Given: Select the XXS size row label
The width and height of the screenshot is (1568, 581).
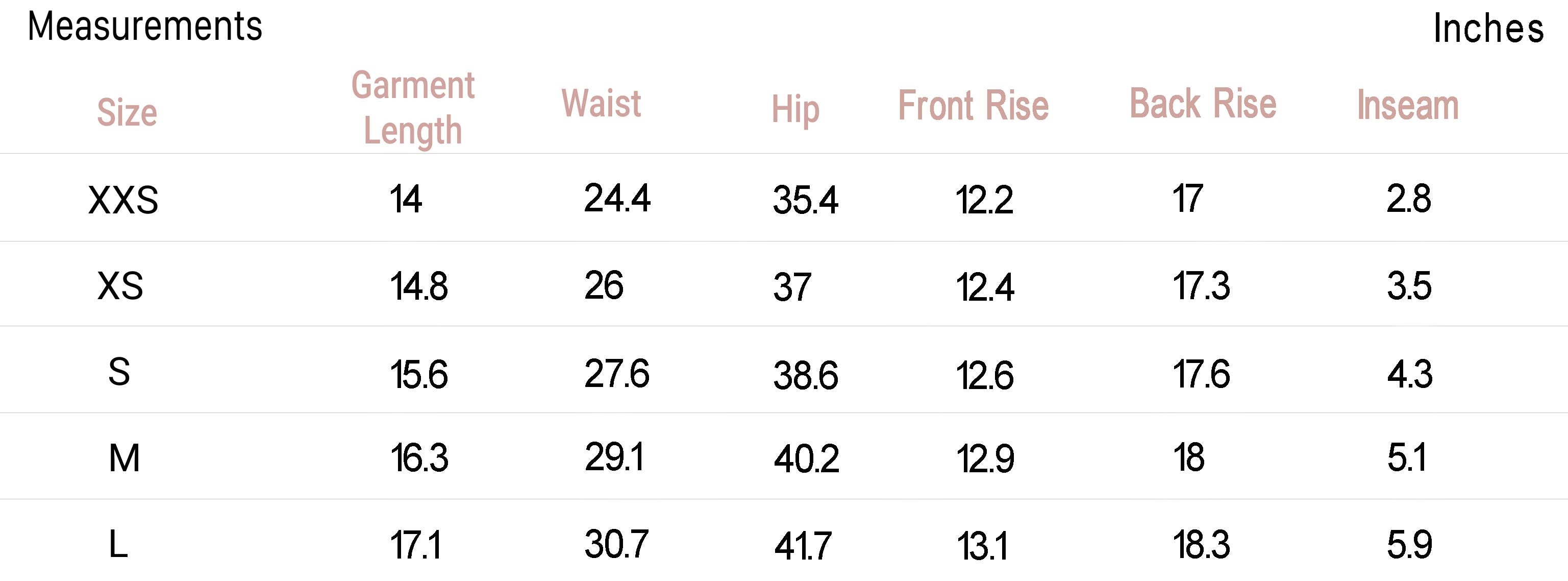Looking at the screenshot, I should coord(123,200).
